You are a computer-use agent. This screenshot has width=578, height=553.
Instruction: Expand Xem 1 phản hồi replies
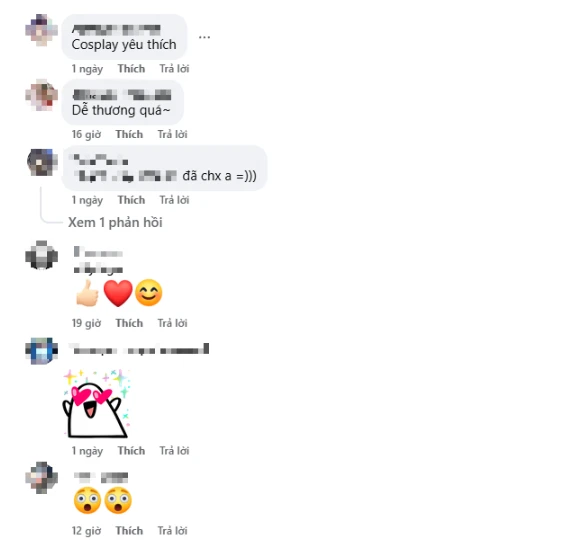pyautogui.click(x=115, y=222)
